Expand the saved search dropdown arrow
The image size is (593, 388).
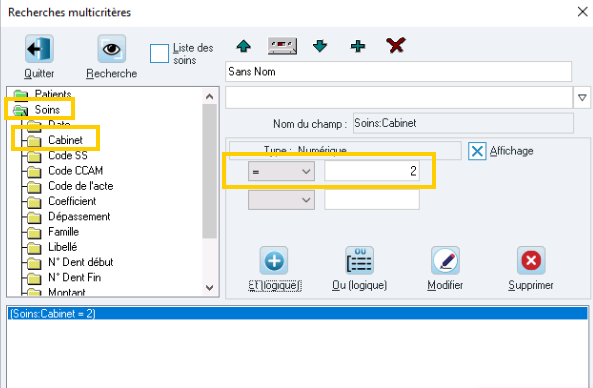(582, 98)
